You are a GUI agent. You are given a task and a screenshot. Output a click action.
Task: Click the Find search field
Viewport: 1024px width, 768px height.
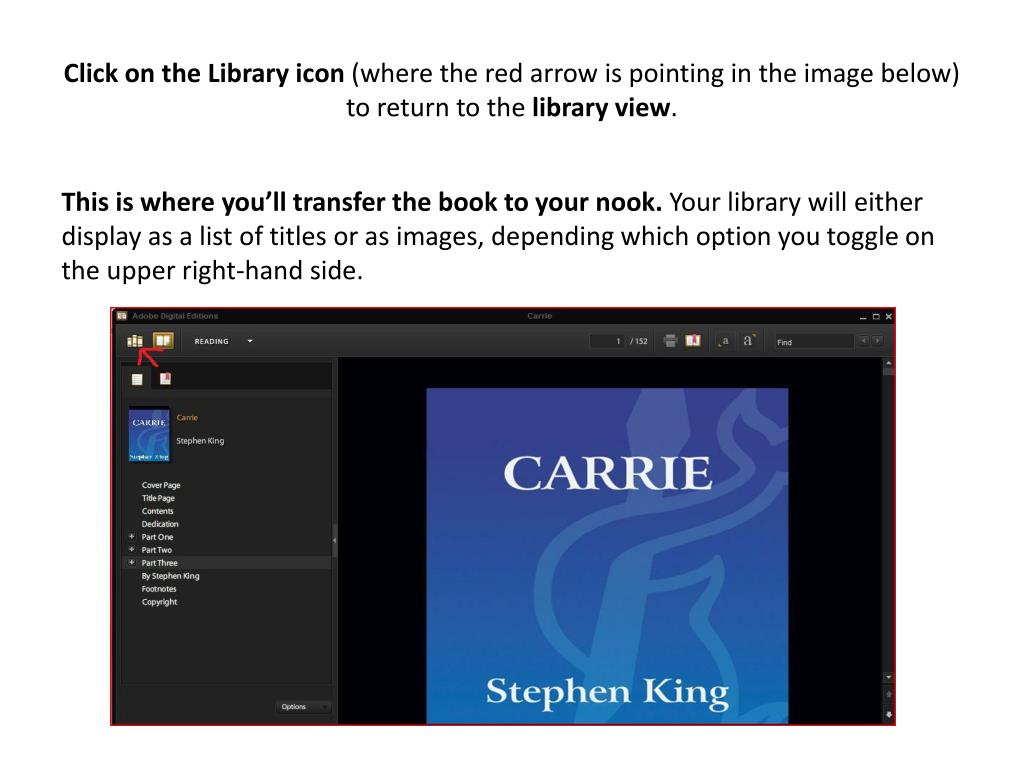point(814,342)
